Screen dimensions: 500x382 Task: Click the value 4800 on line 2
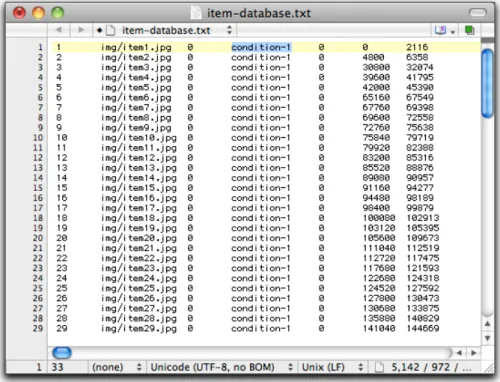click(373, 57)
